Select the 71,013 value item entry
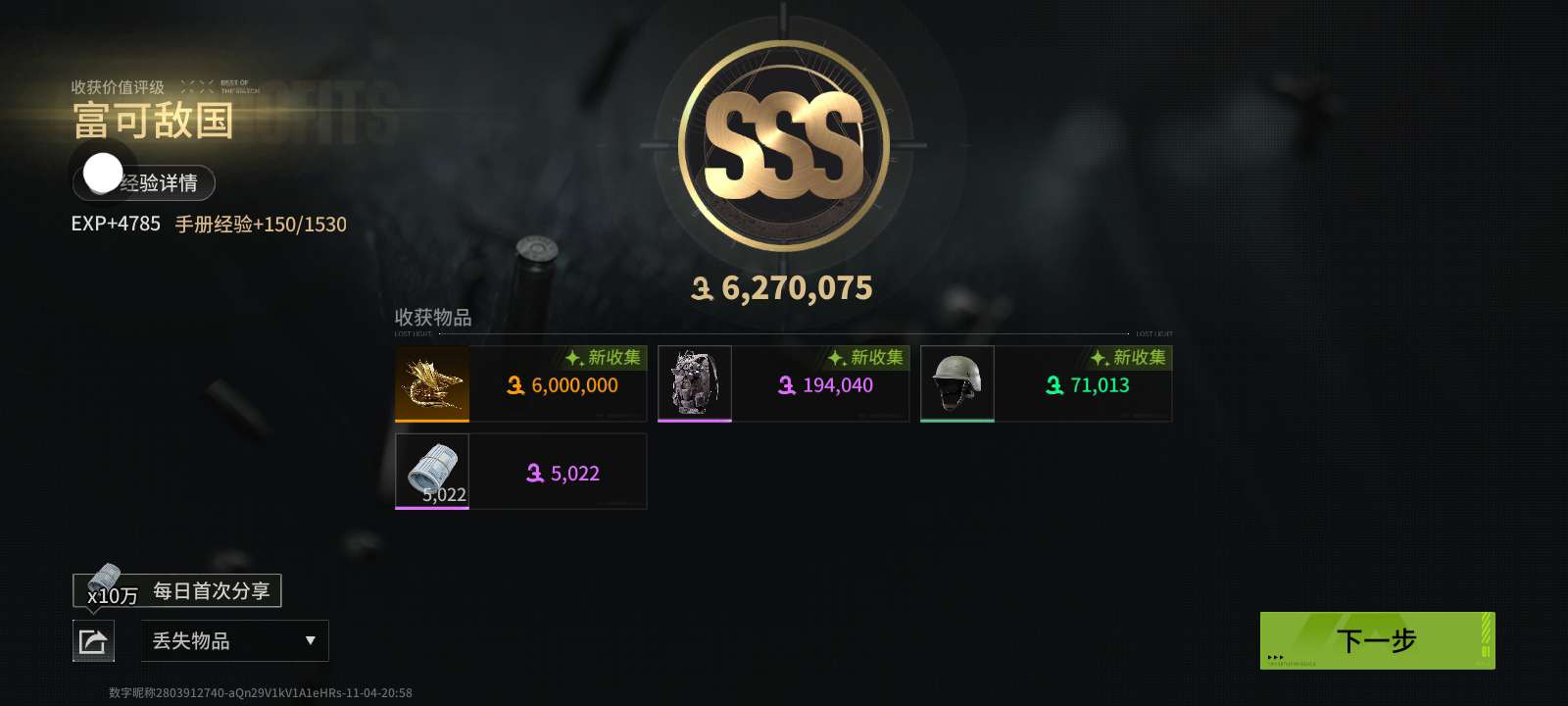Screen dimensions: 1568x706 point(1046,383)
